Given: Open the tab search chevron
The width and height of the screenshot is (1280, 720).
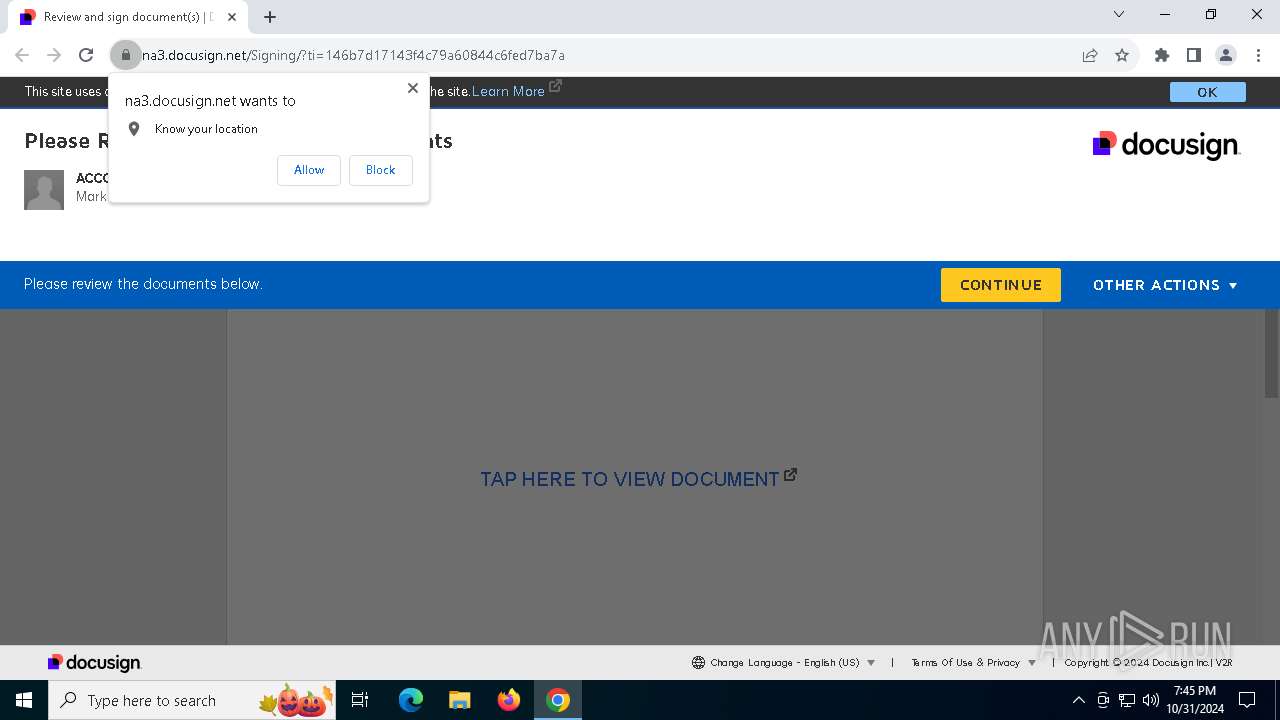Looking at the screenshot, I should (1119, 15).
